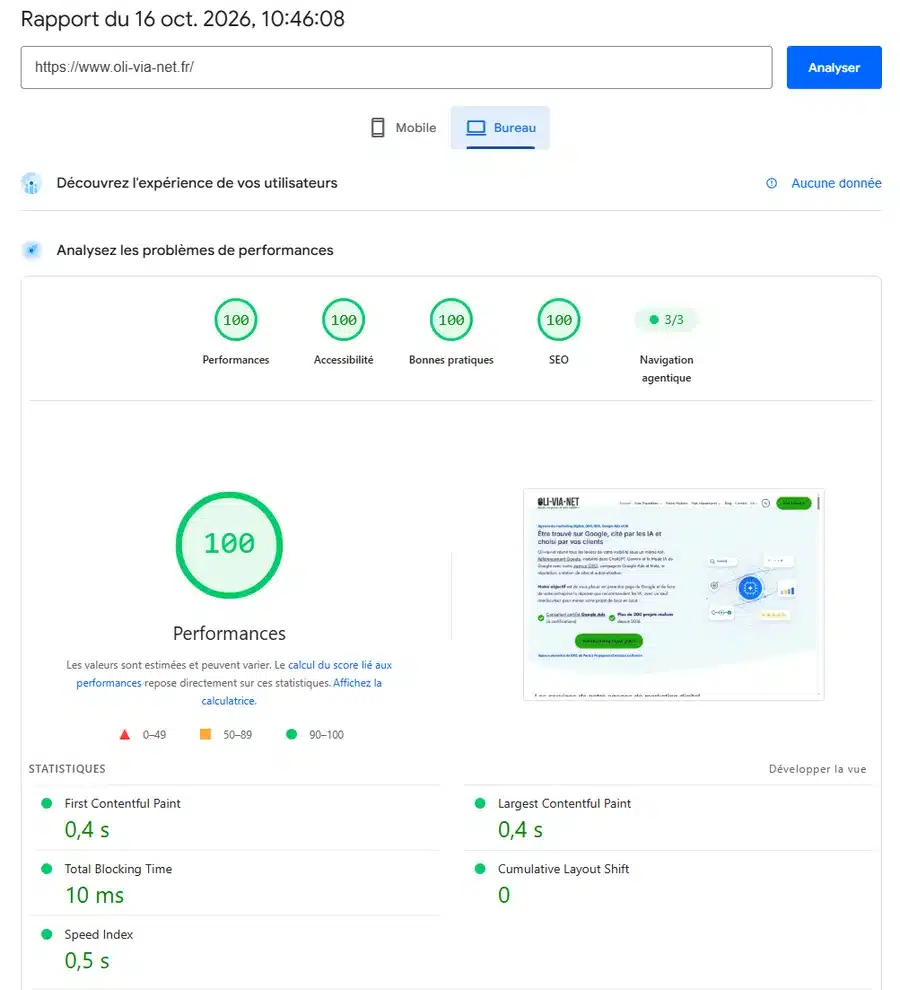Screen dimensions: 900x990
Task: Click the Découvrez l'expérience de vos utilisateurs heading
Action: (x=197, y=183)
